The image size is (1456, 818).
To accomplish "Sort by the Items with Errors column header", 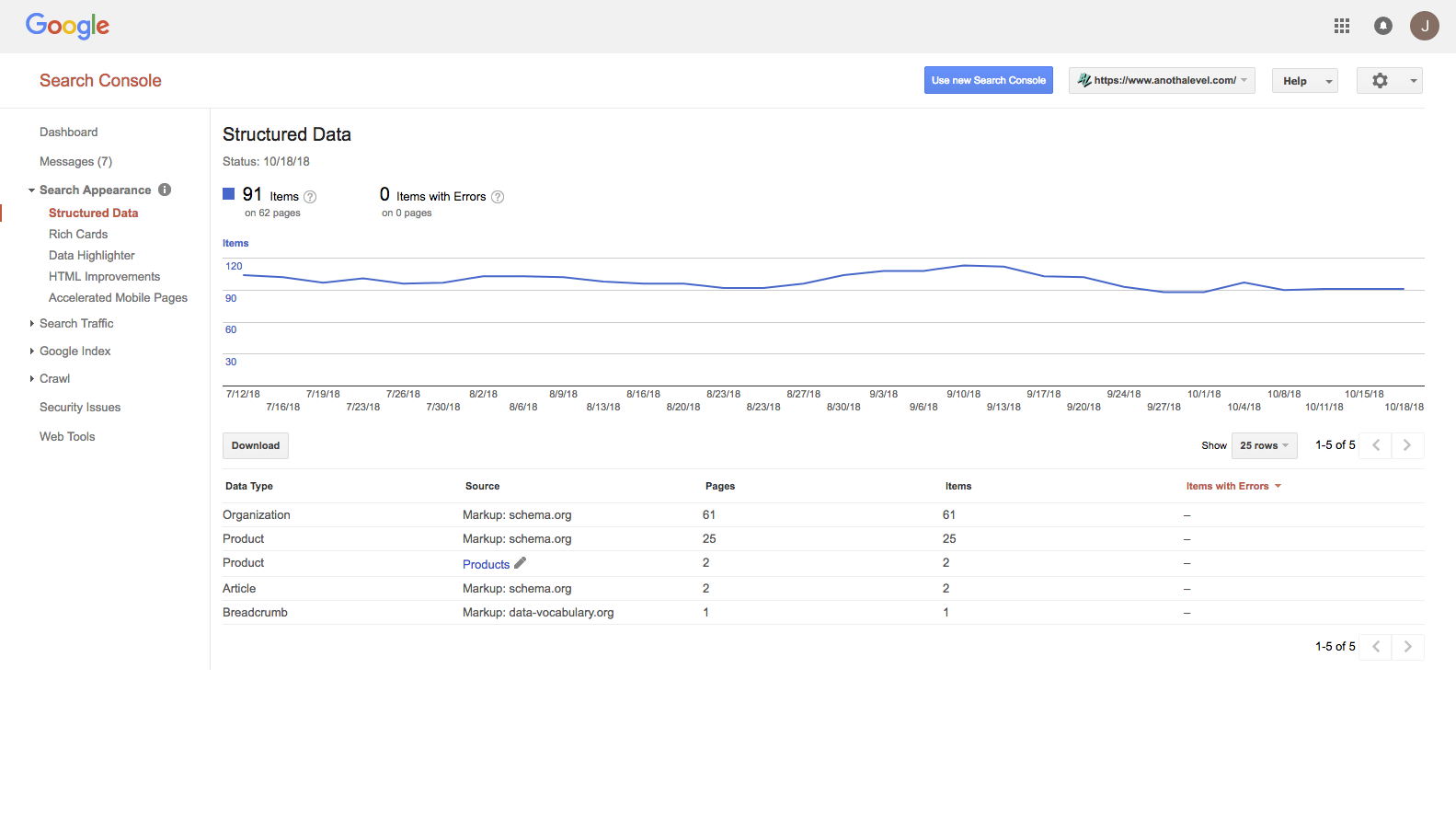I will click(x=1228, y=487).
